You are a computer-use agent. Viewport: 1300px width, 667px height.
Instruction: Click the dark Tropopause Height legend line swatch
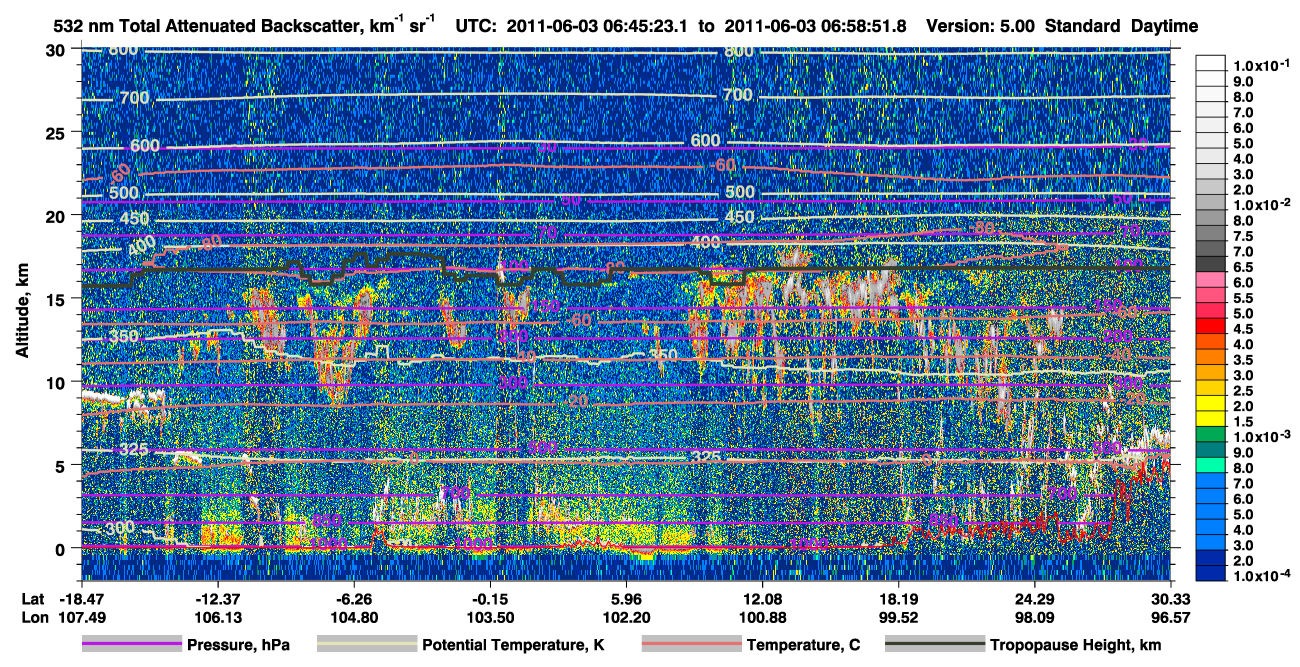(935, 645)
